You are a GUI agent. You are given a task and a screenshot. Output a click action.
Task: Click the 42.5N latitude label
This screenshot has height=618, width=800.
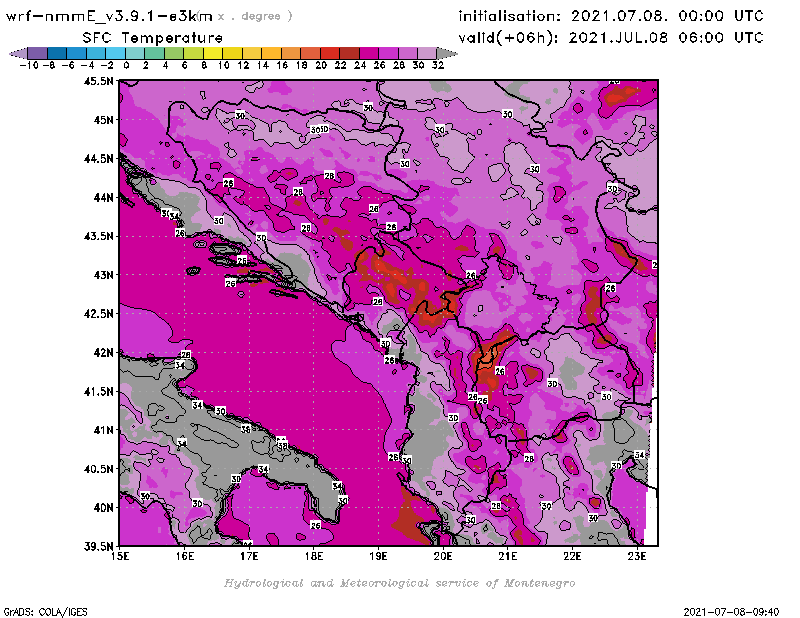point(98,313)
